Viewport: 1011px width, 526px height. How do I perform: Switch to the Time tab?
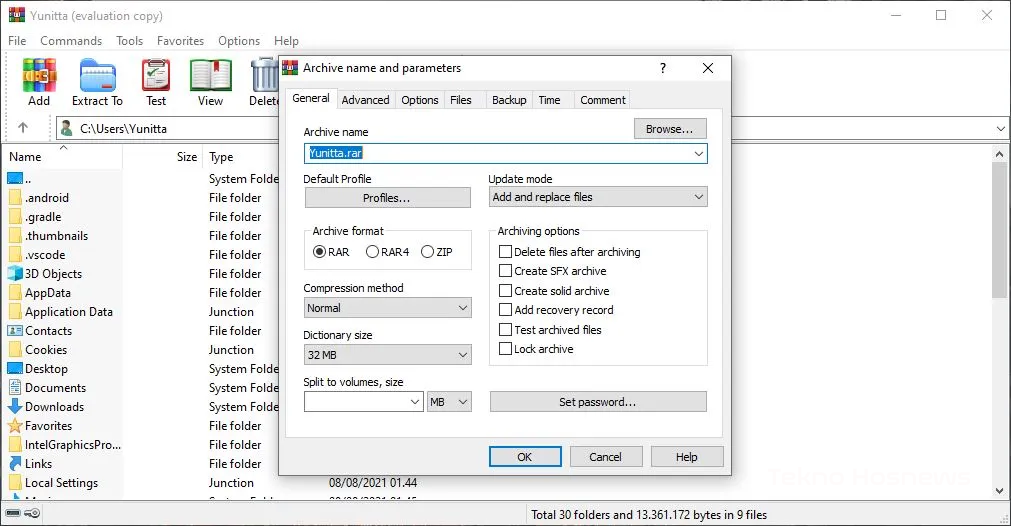(549, 100)
